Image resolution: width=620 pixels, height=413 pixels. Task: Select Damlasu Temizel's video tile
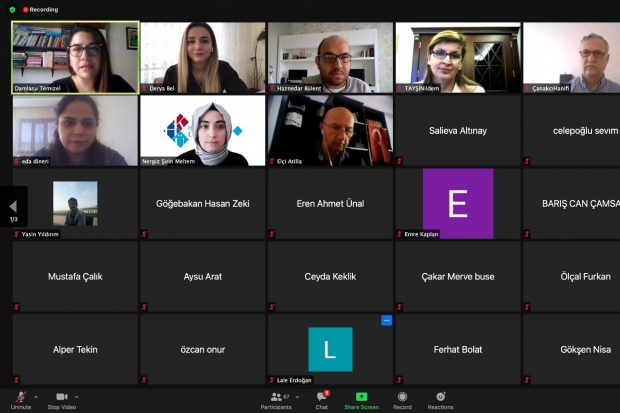75,57
